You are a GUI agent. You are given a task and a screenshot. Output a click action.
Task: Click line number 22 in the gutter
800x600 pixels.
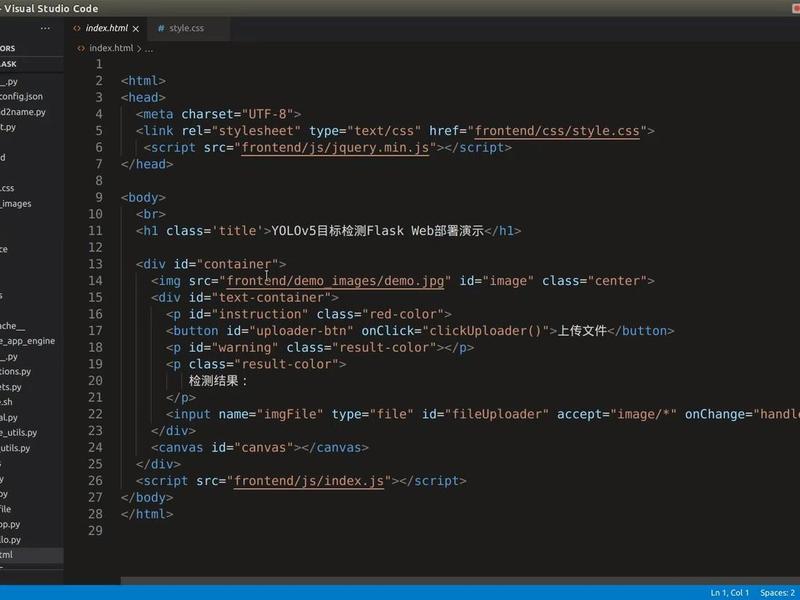[95, 414]
